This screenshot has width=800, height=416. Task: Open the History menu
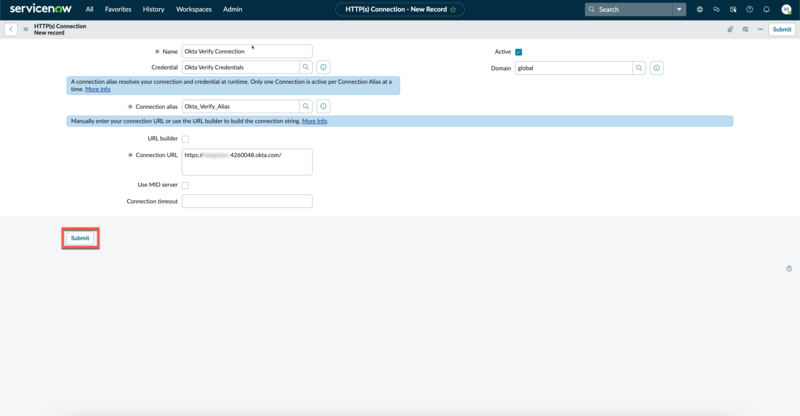pyautogui.click(x=154, y=9)
